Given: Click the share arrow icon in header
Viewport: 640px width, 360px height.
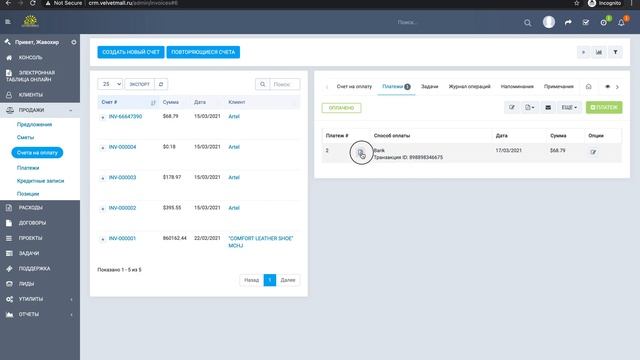Looking at the screenshot, I should coord(568,22).
